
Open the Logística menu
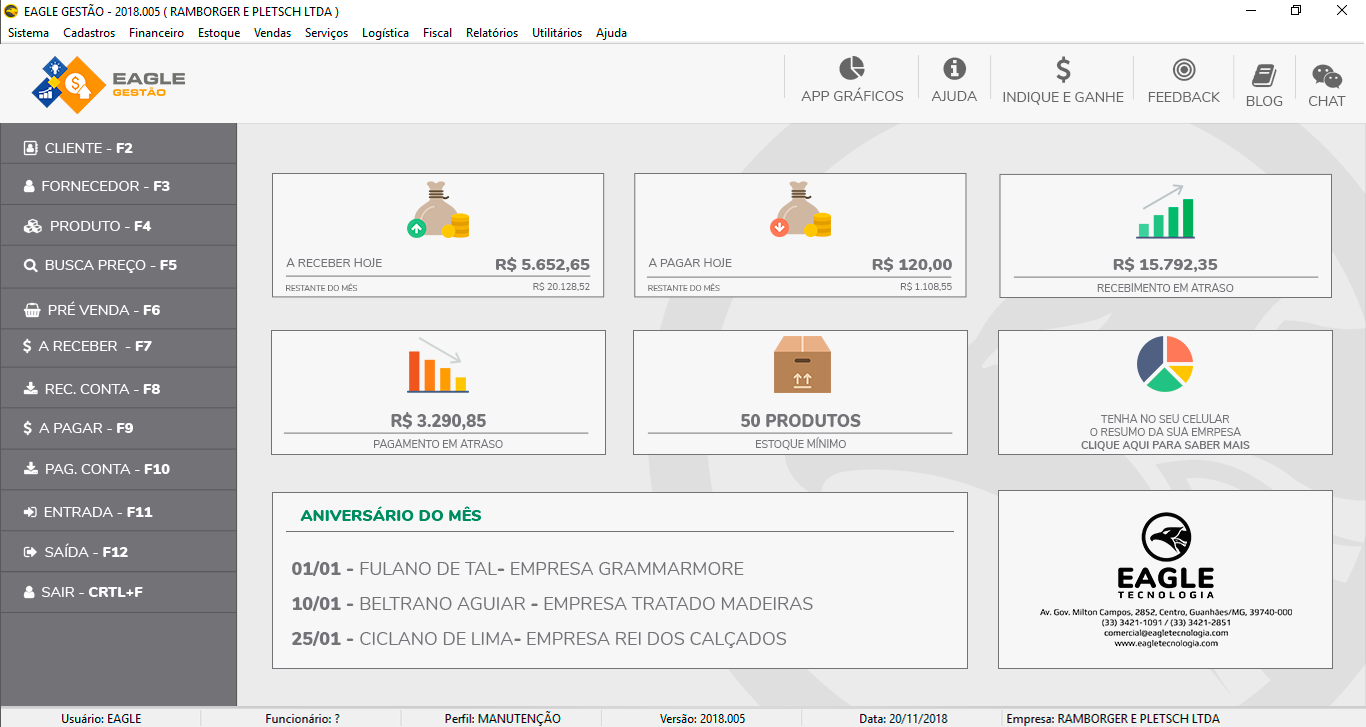tap(385, 33)
